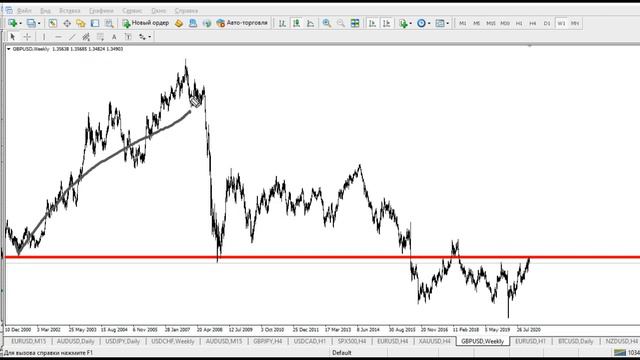The height and width of the screenshot is (360, 640).
Task: Expand the GBPUSD,Weekly chart title triangle
Action: pyautogui.click(x=9, y=49)
